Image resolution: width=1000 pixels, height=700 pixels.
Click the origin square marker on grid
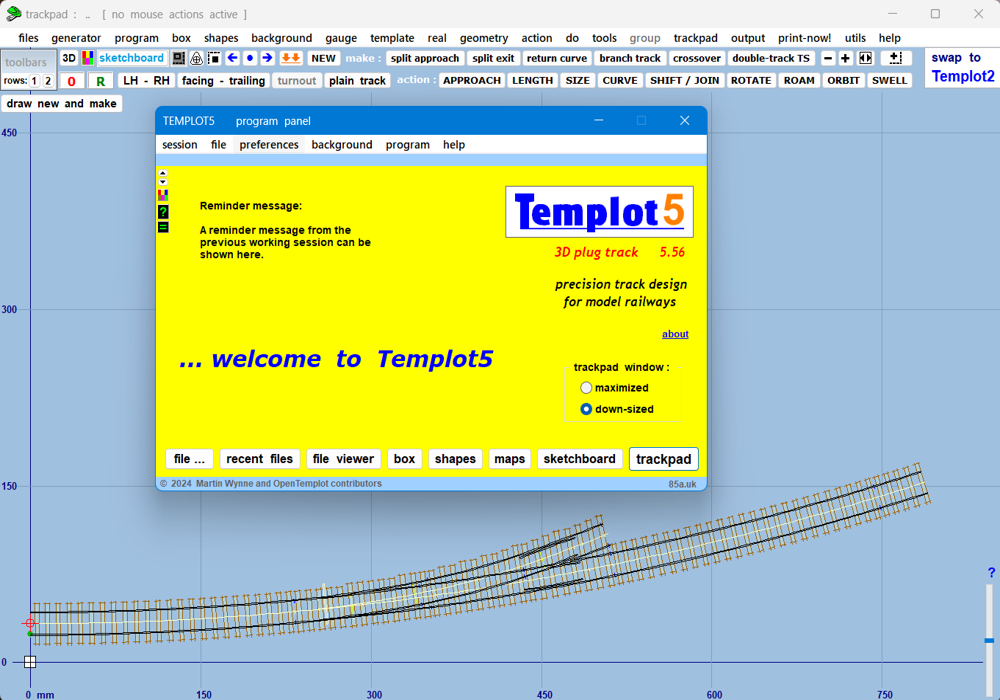(x=30, y=662)
